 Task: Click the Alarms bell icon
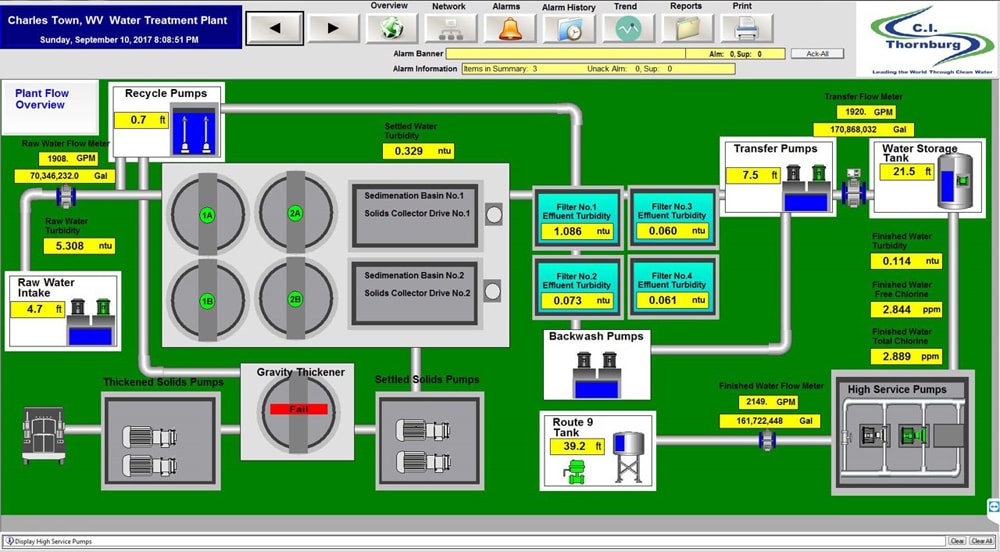point(510,28)
